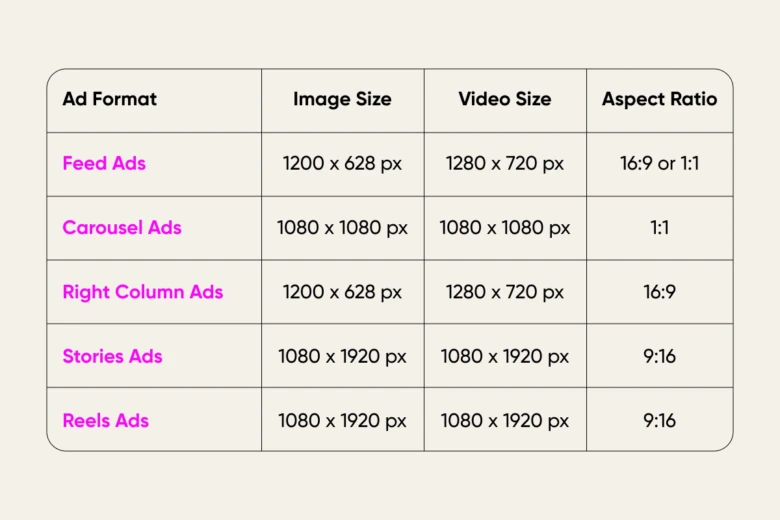Select the Right Column Ads link
This screenshot has height=520, width=780.
pos(142,292)
